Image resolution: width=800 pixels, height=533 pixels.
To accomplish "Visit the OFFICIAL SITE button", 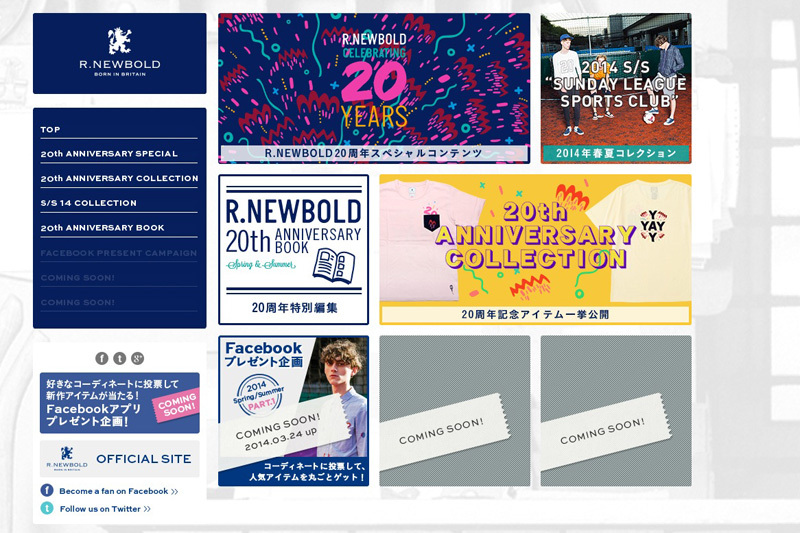I will coord(119,459).
